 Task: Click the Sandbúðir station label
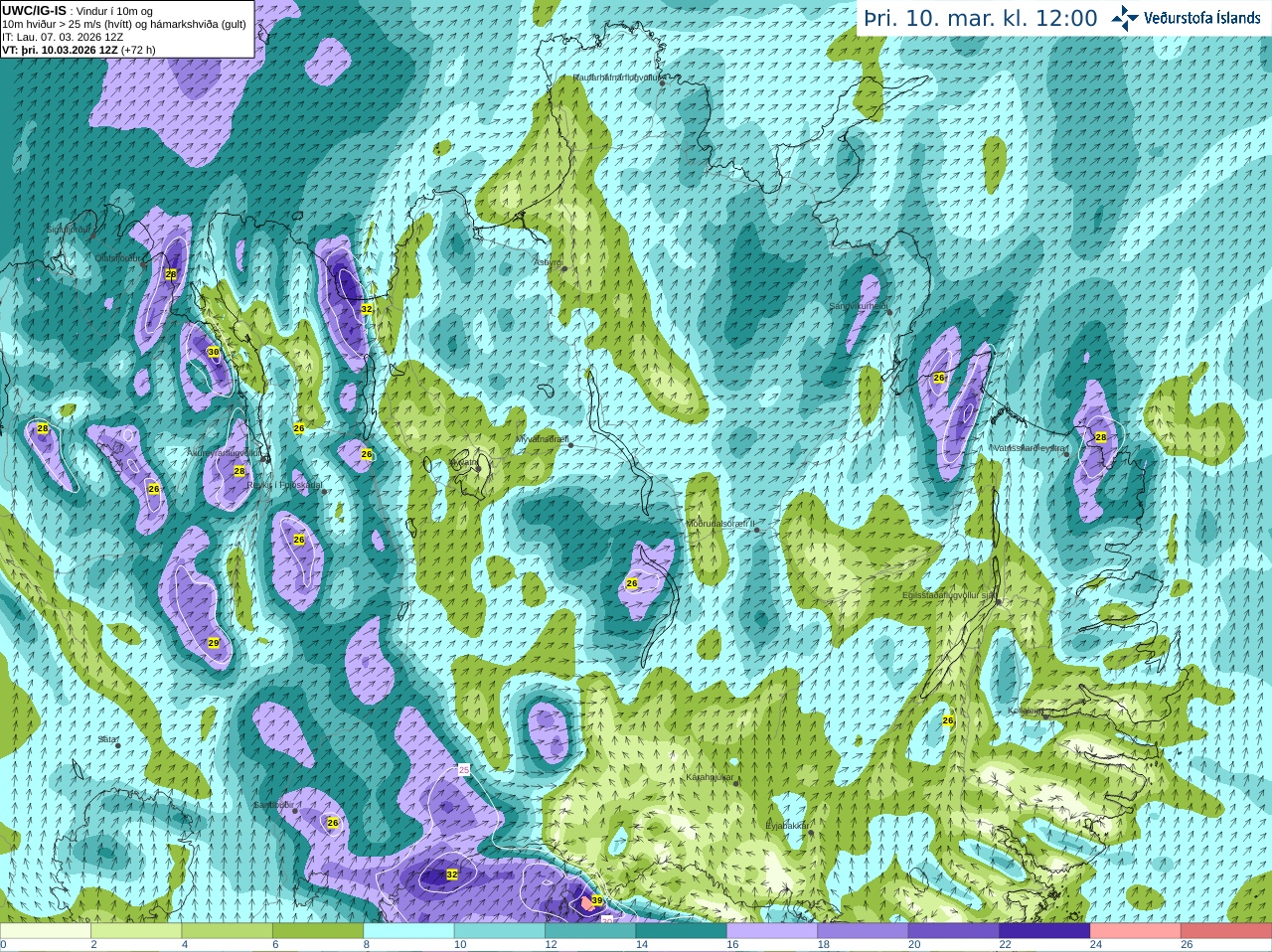(273, 804)
